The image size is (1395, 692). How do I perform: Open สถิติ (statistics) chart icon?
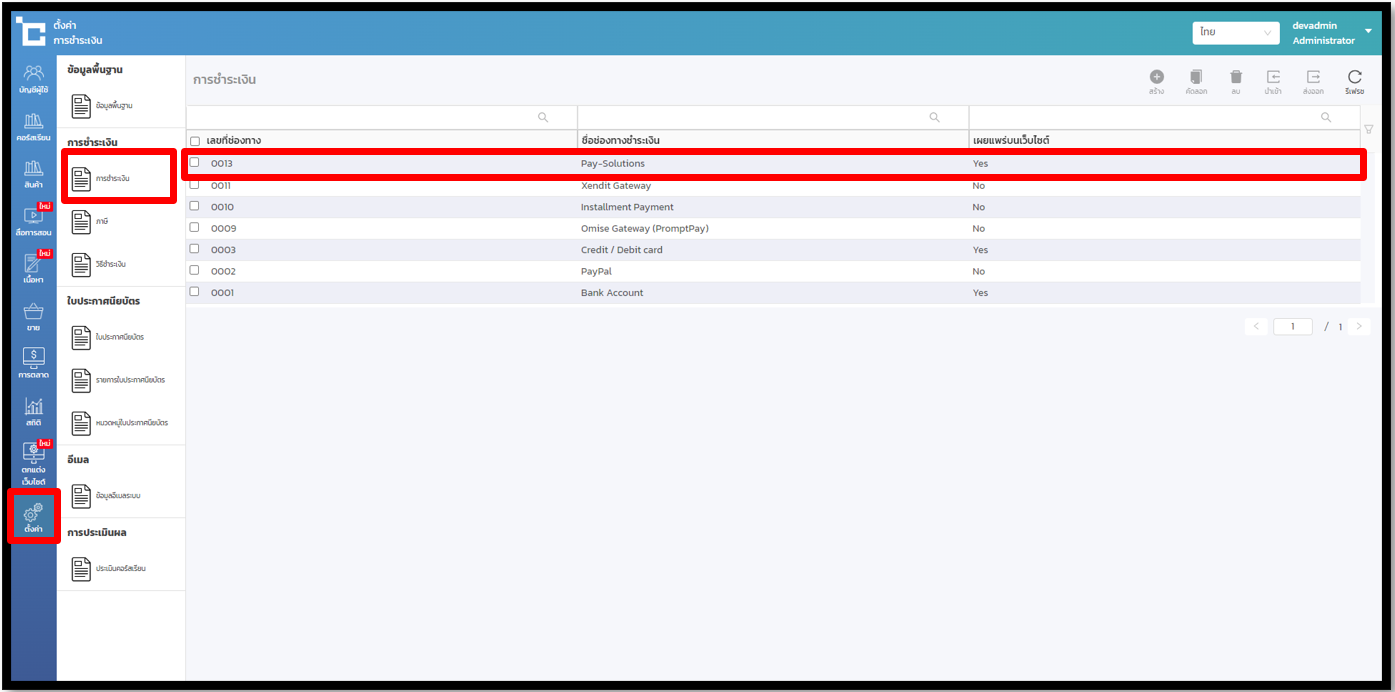[x=34, y=410]
